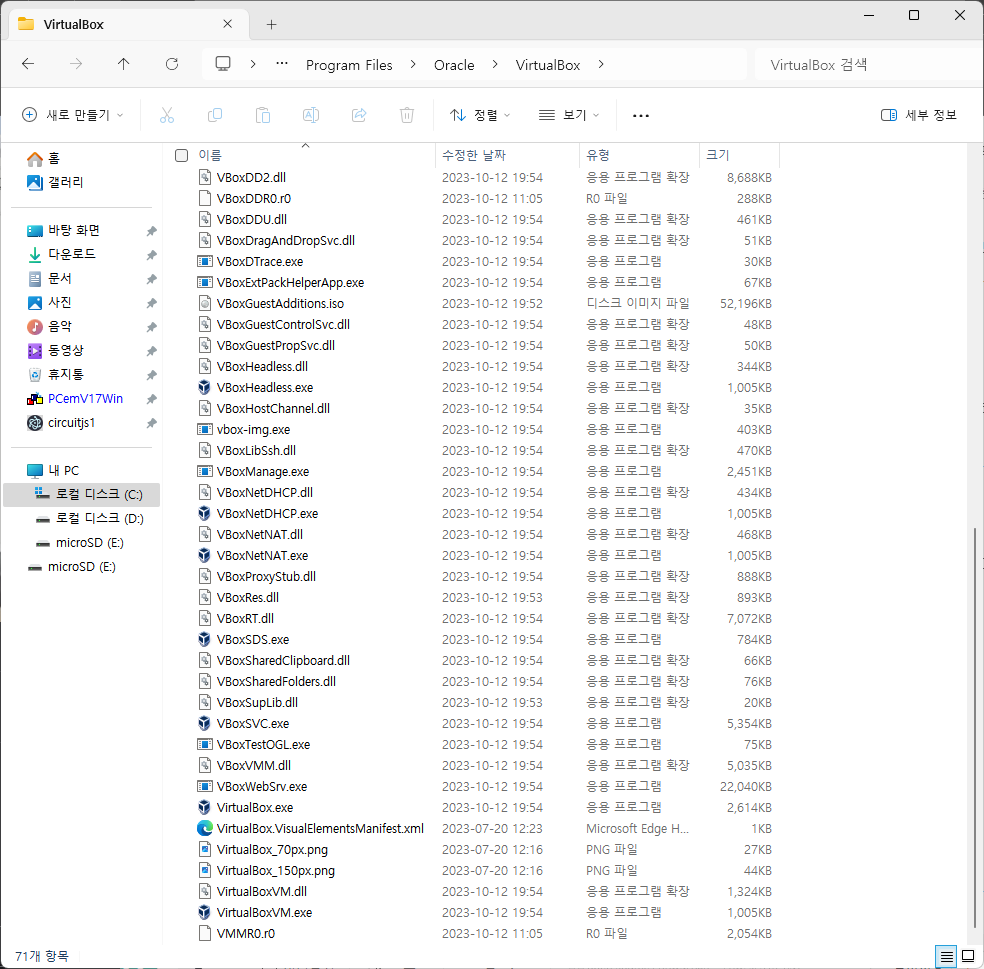Open Recycle Bin in sidebar
This screenshot has width=984, height=969.
[x=55, y=375]
